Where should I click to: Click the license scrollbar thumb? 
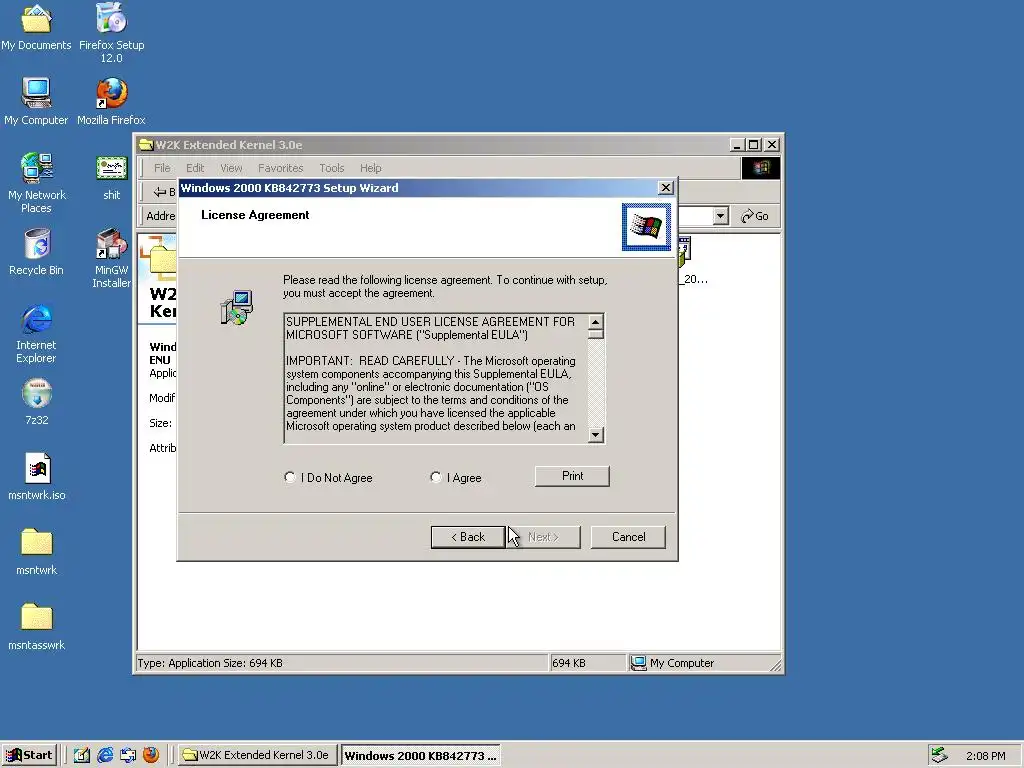[596, 334]
